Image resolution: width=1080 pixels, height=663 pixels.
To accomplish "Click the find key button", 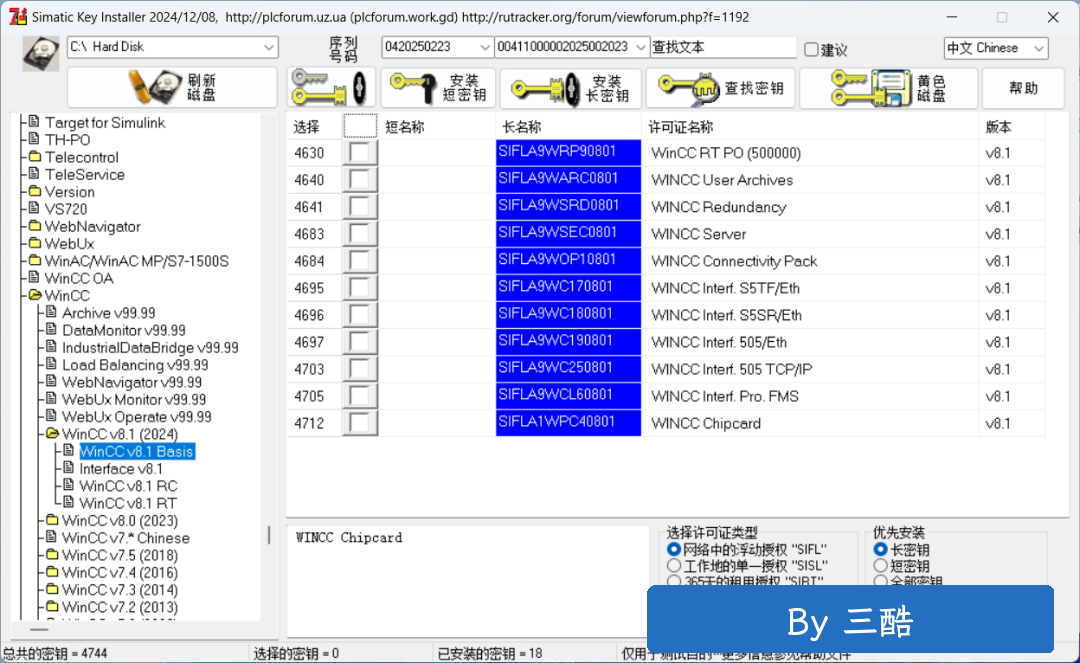I will pyautogui.click(x=720, y=87).
